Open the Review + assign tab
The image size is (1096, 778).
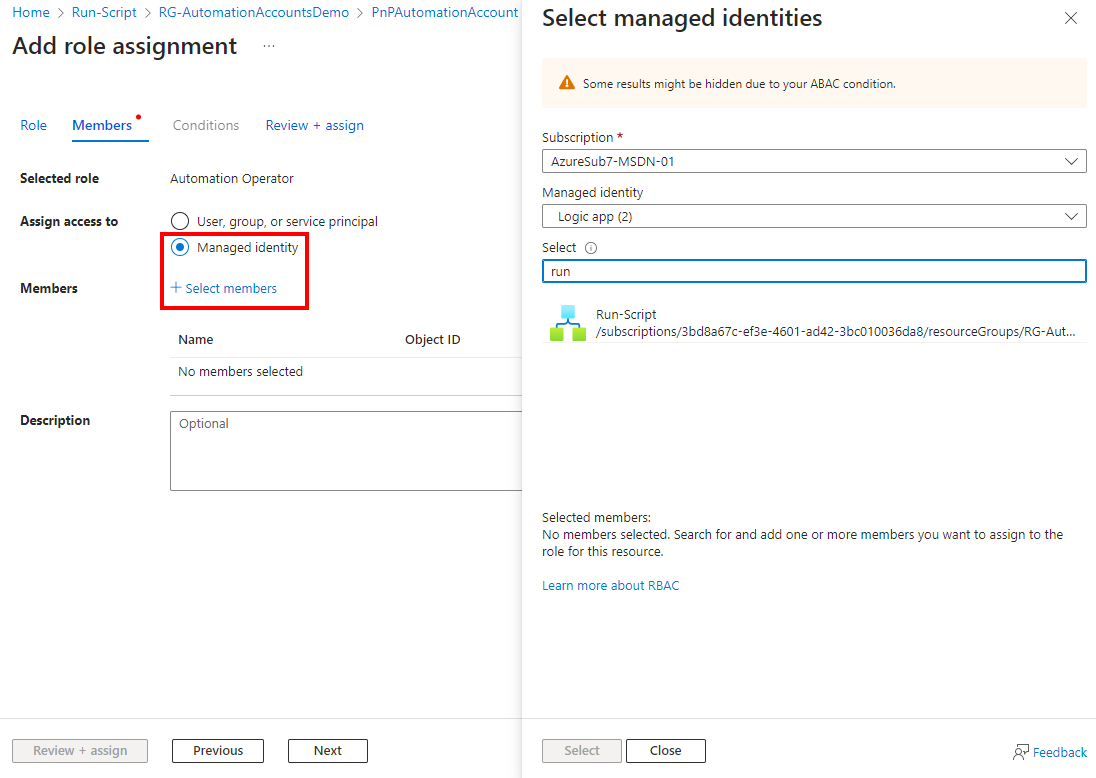(x=314, y=125)
